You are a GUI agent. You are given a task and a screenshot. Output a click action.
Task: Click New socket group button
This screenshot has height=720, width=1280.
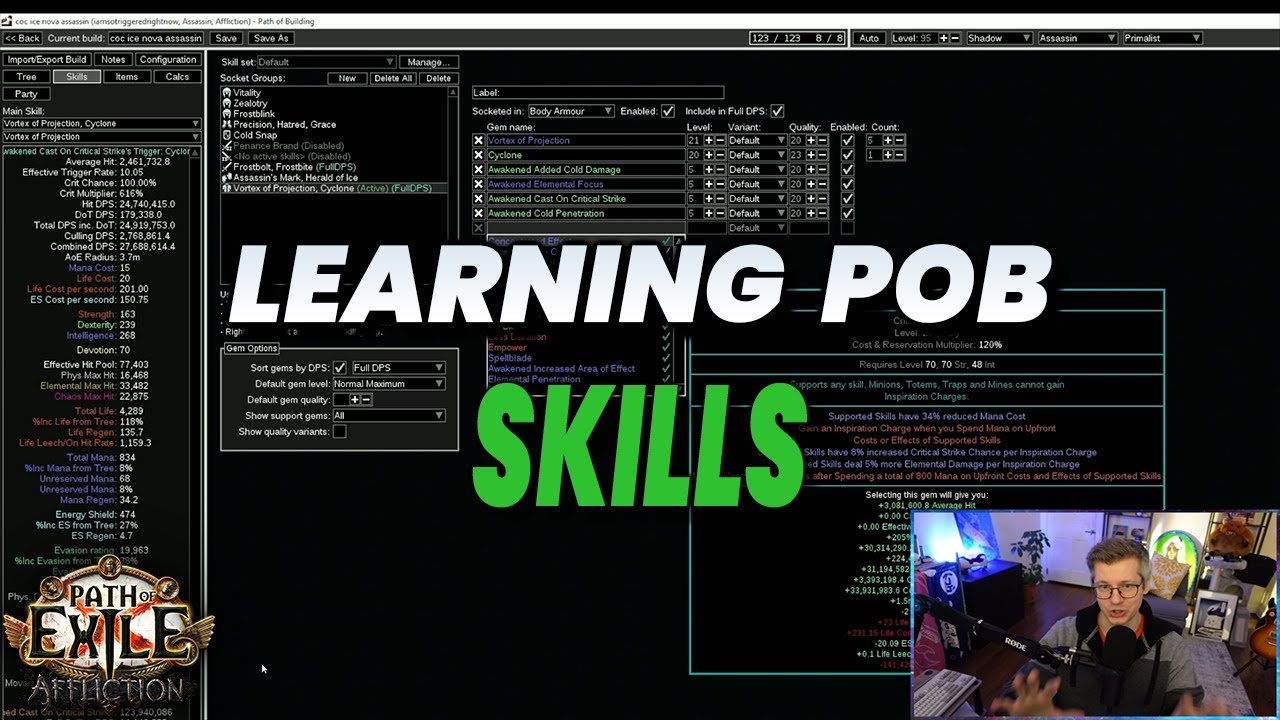point(347,78)
